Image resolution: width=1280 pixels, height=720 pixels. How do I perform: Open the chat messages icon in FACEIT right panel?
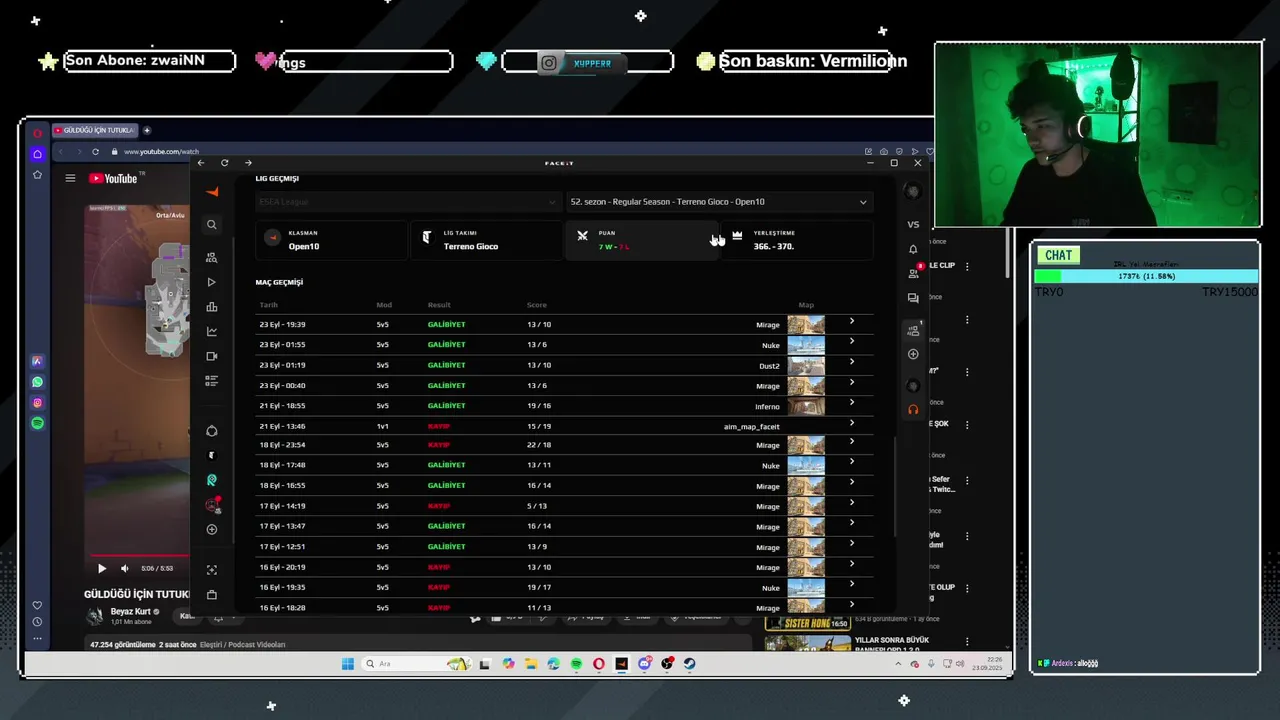click(913, 298)
